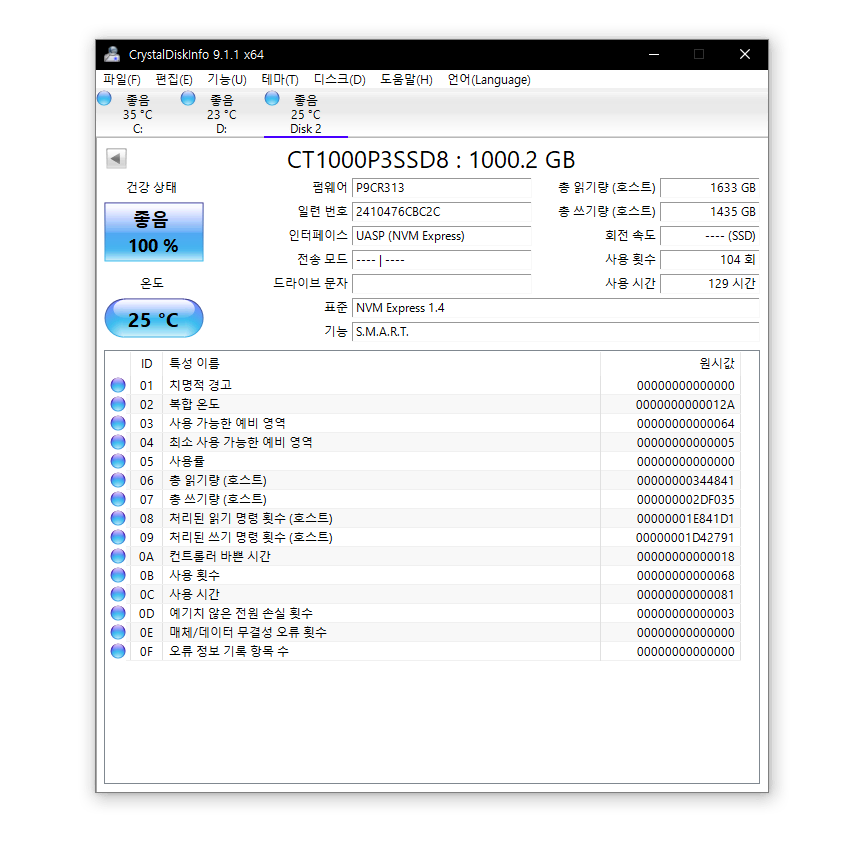Select raw value 00000001D42791
860x860 pixels.
(x=685, y=538)
